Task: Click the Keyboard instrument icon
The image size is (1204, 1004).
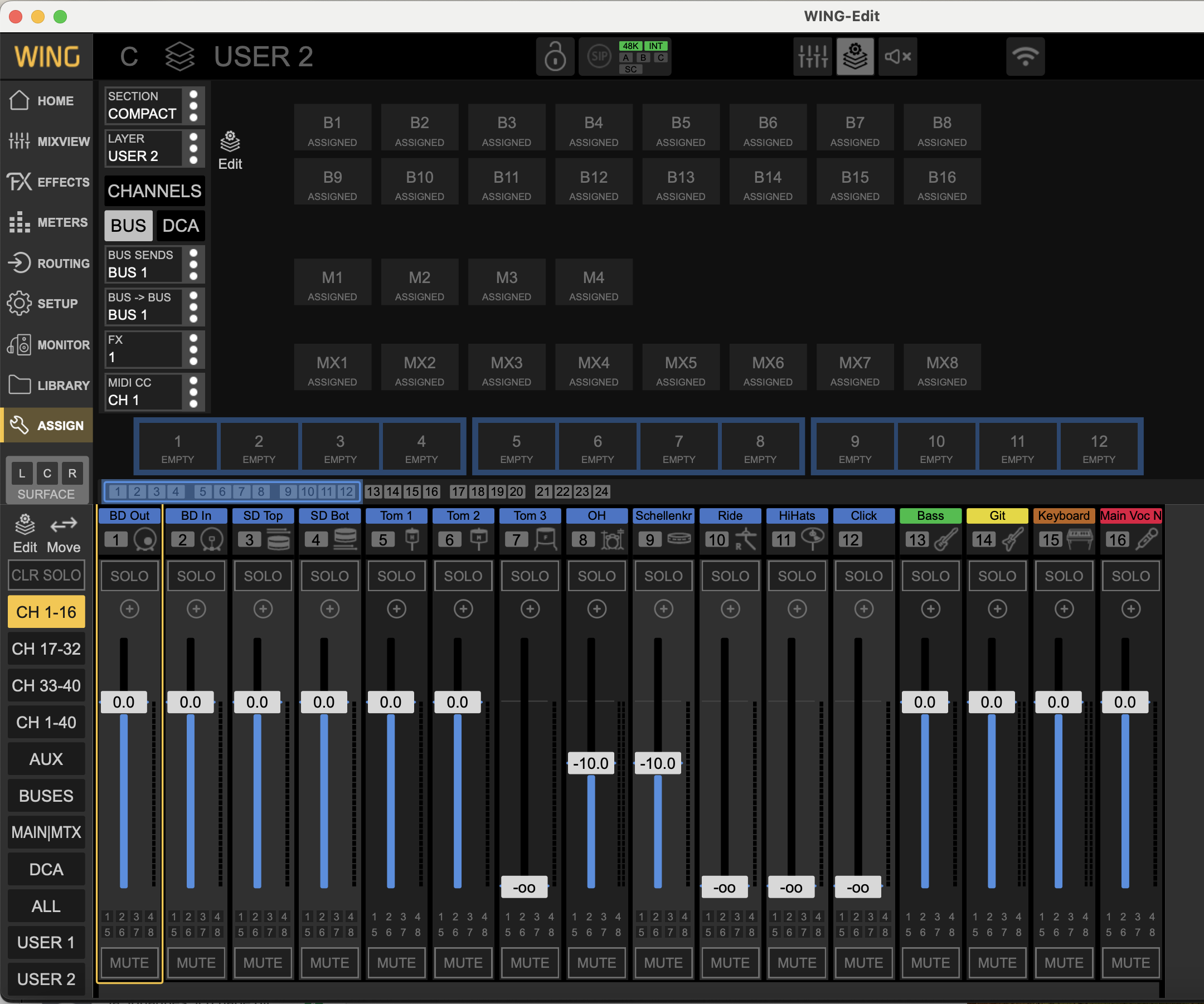Action: pos(1080,539)
